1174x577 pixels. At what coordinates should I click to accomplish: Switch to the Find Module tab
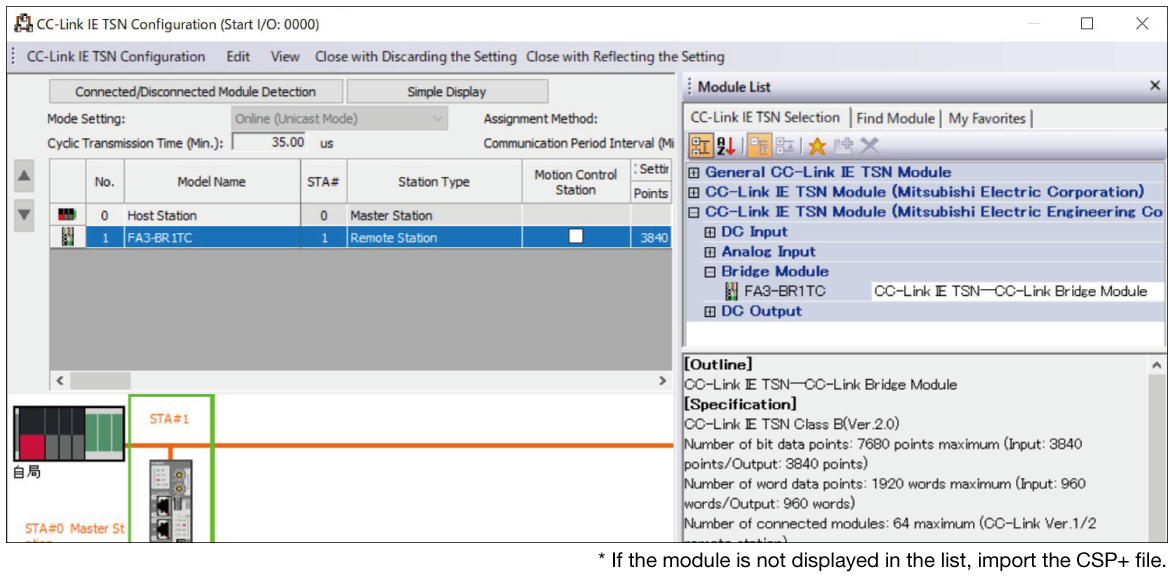pyautogui.click(x=895, y=118)
